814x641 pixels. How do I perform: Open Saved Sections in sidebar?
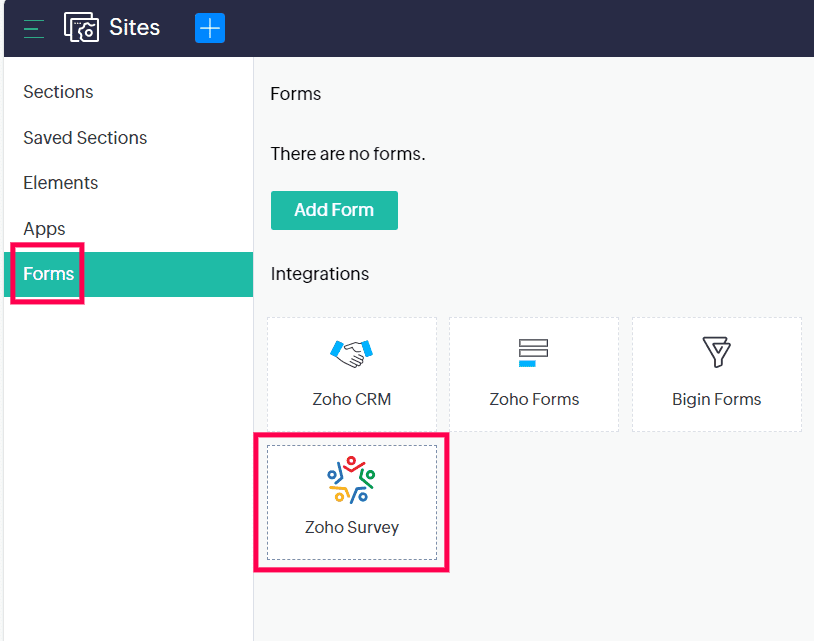coord(85,138)
